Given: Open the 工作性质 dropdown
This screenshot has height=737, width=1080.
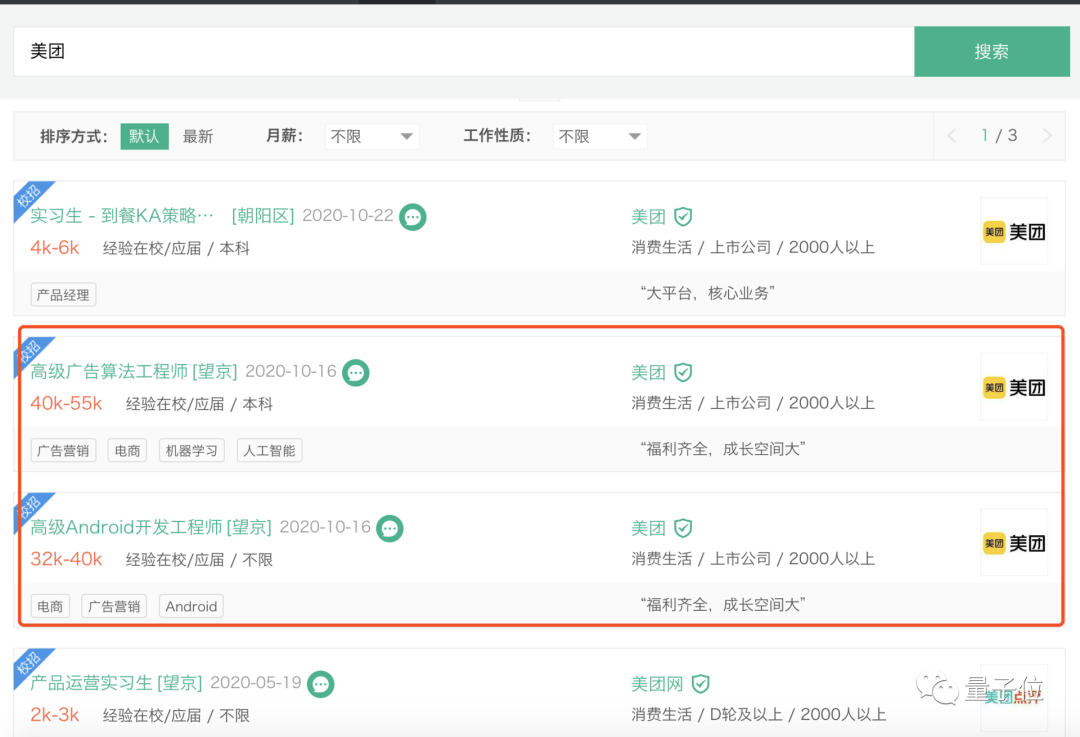Looking at the screenshot, I should pos(600,136).
